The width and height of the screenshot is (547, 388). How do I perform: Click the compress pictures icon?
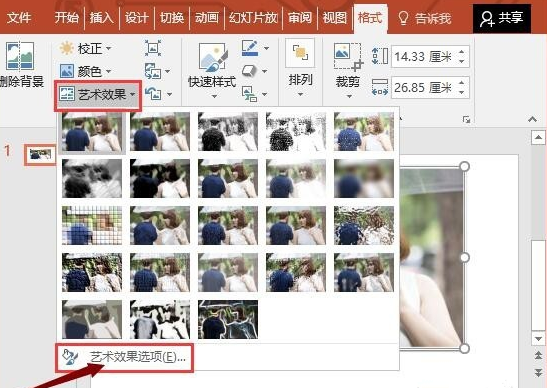click(153, 48)
